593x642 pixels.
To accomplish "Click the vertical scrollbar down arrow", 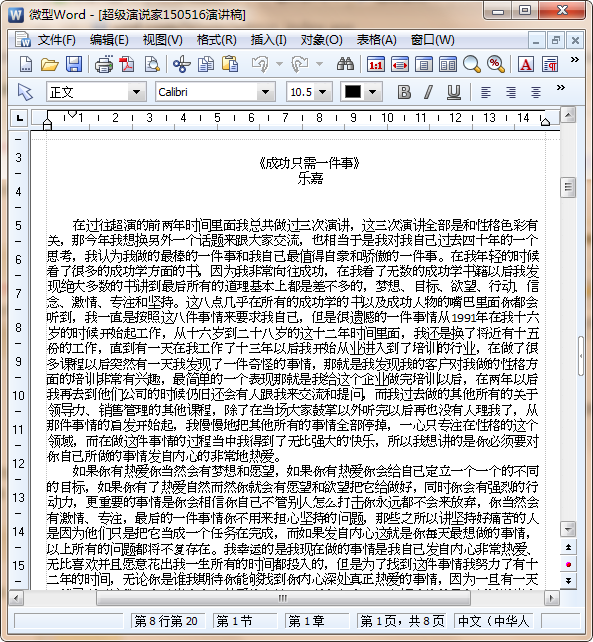I will coord(568,529).
